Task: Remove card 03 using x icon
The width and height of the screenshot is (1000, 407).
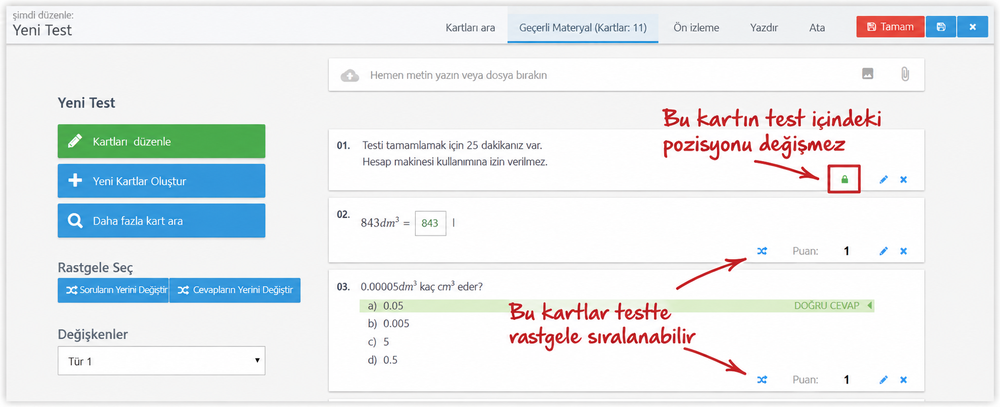Action: (903, 380)
